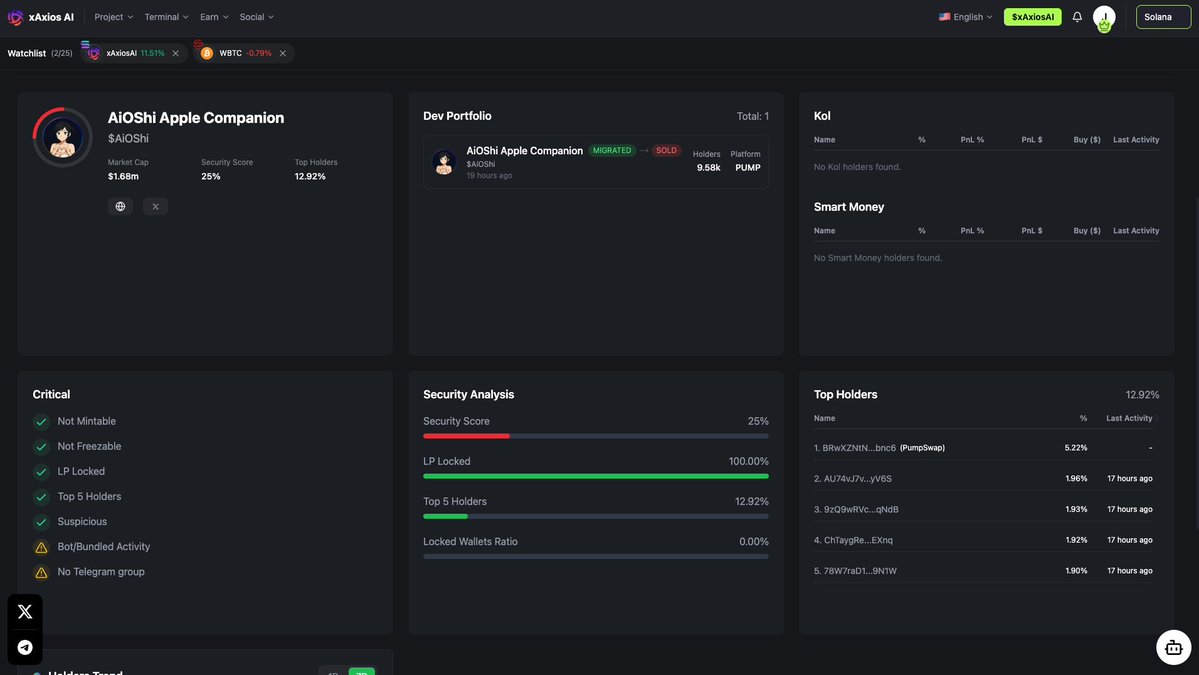Click the No Telegram group warning icon
The width and height of the screenshot is (1199, 675).
[x=41, y=573]
